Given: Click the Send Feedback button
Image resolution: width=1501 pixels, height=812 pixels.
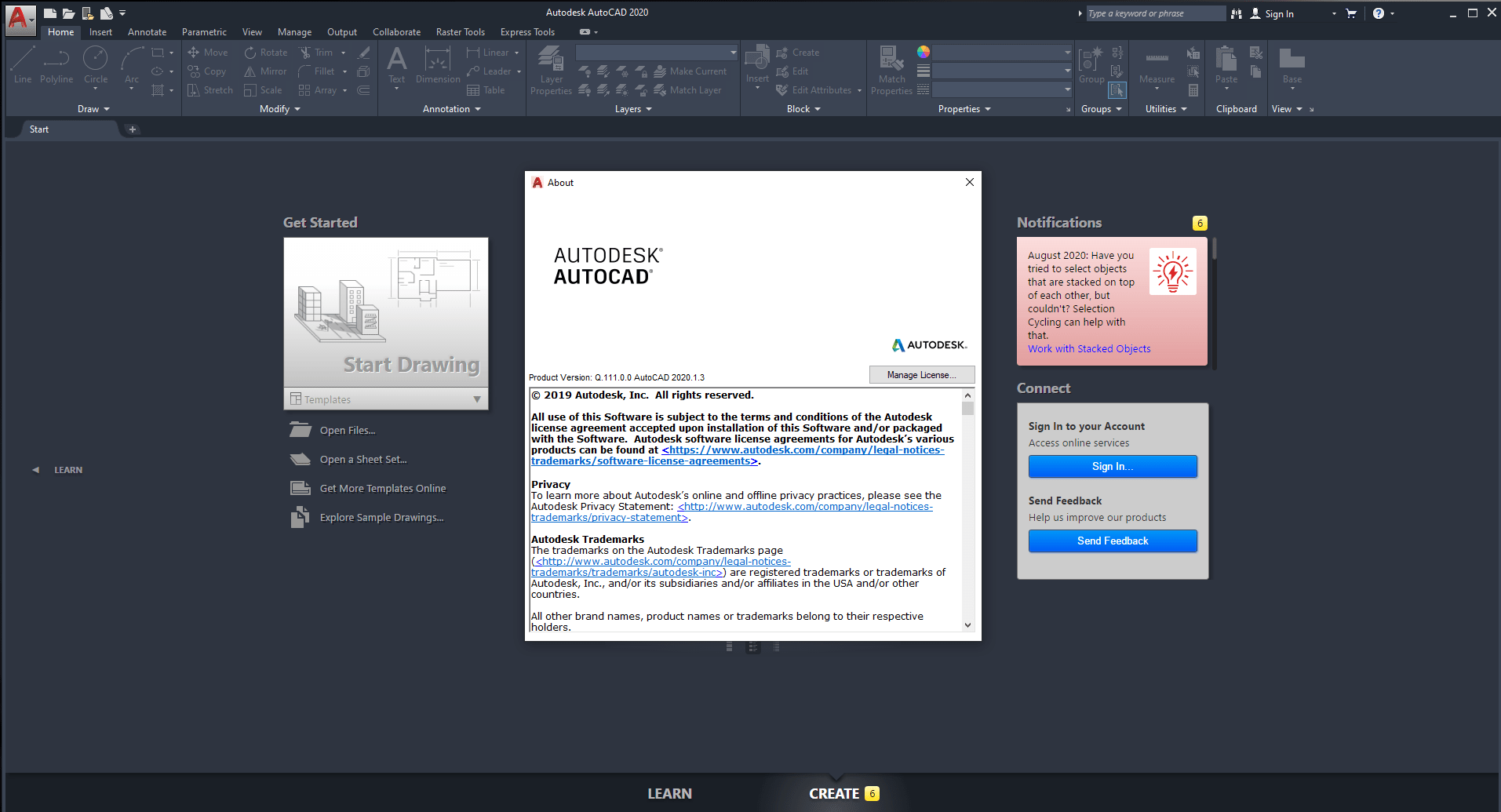Looking at the screenshot, I should [x=1113, y=541].
